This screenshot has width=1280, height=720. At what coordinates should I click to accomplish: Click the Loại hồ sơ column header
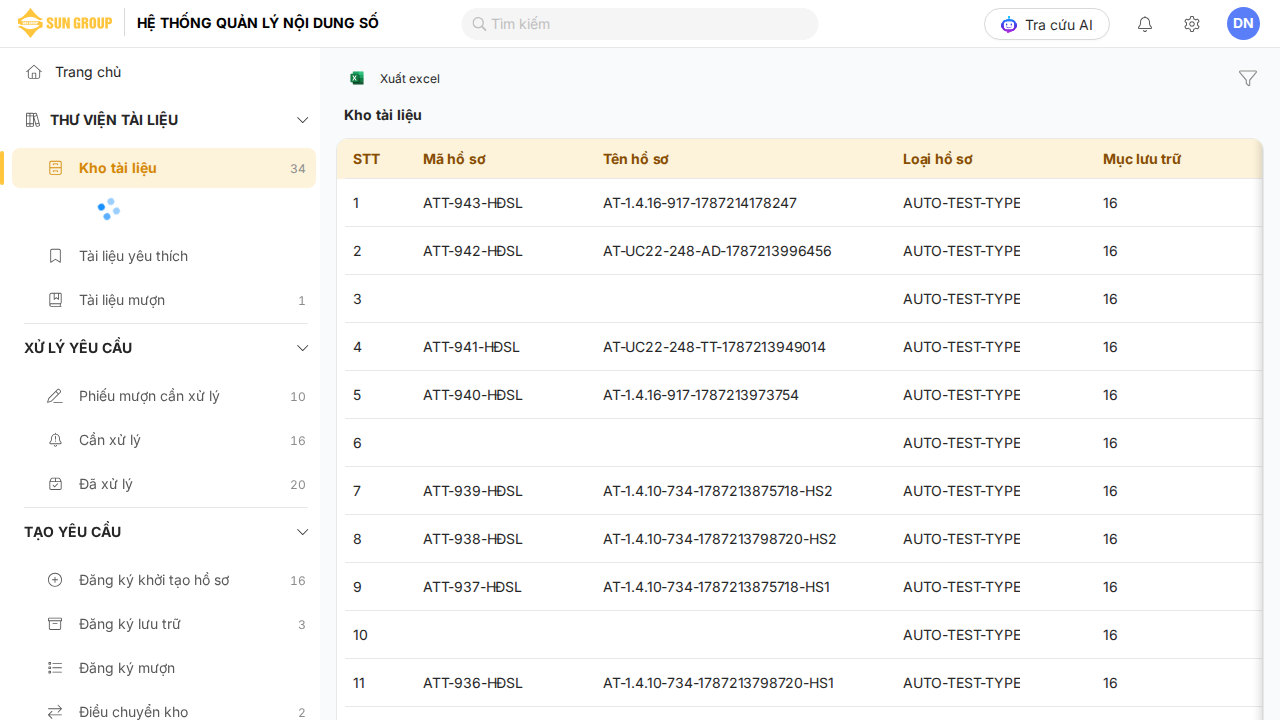tap(938, 159)
